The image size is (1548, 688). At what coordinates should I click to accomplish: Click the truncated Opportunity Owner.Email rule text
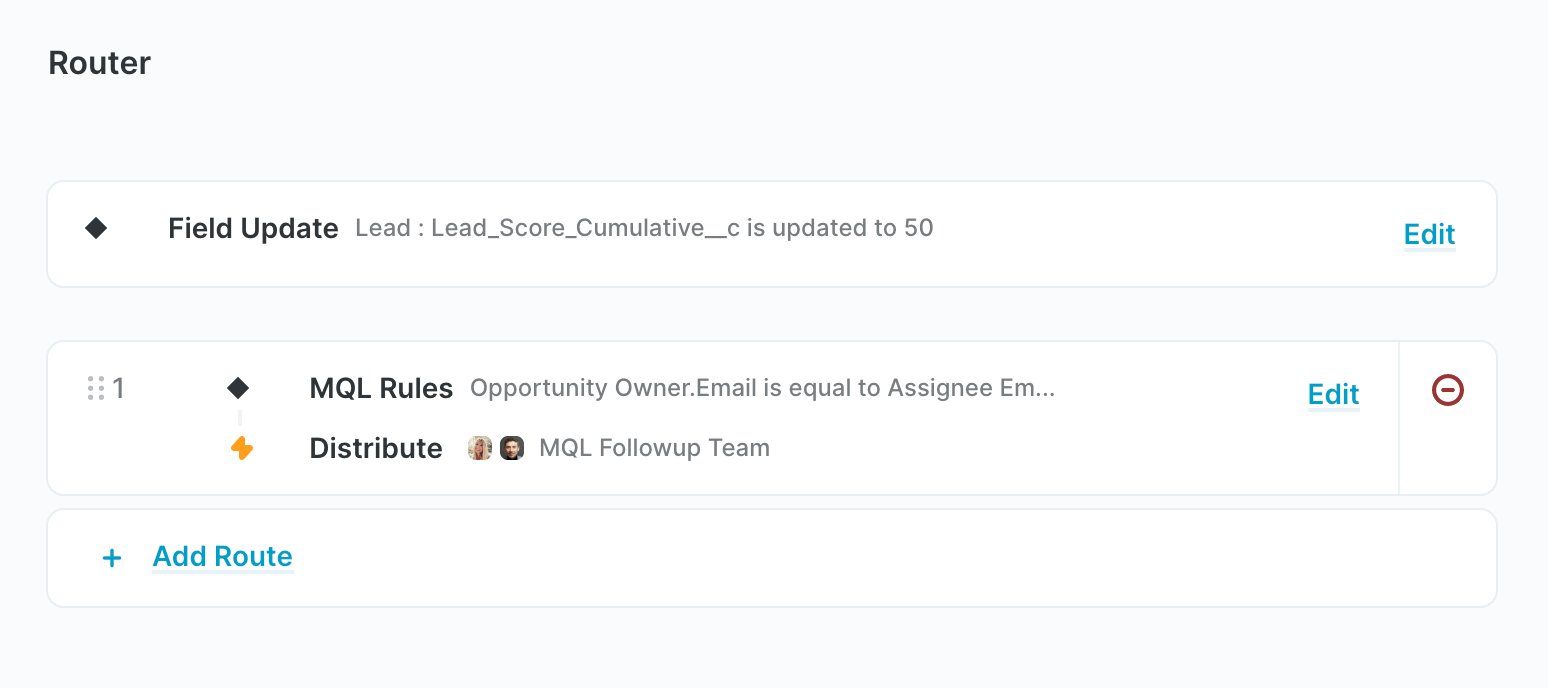click(762, 388)
